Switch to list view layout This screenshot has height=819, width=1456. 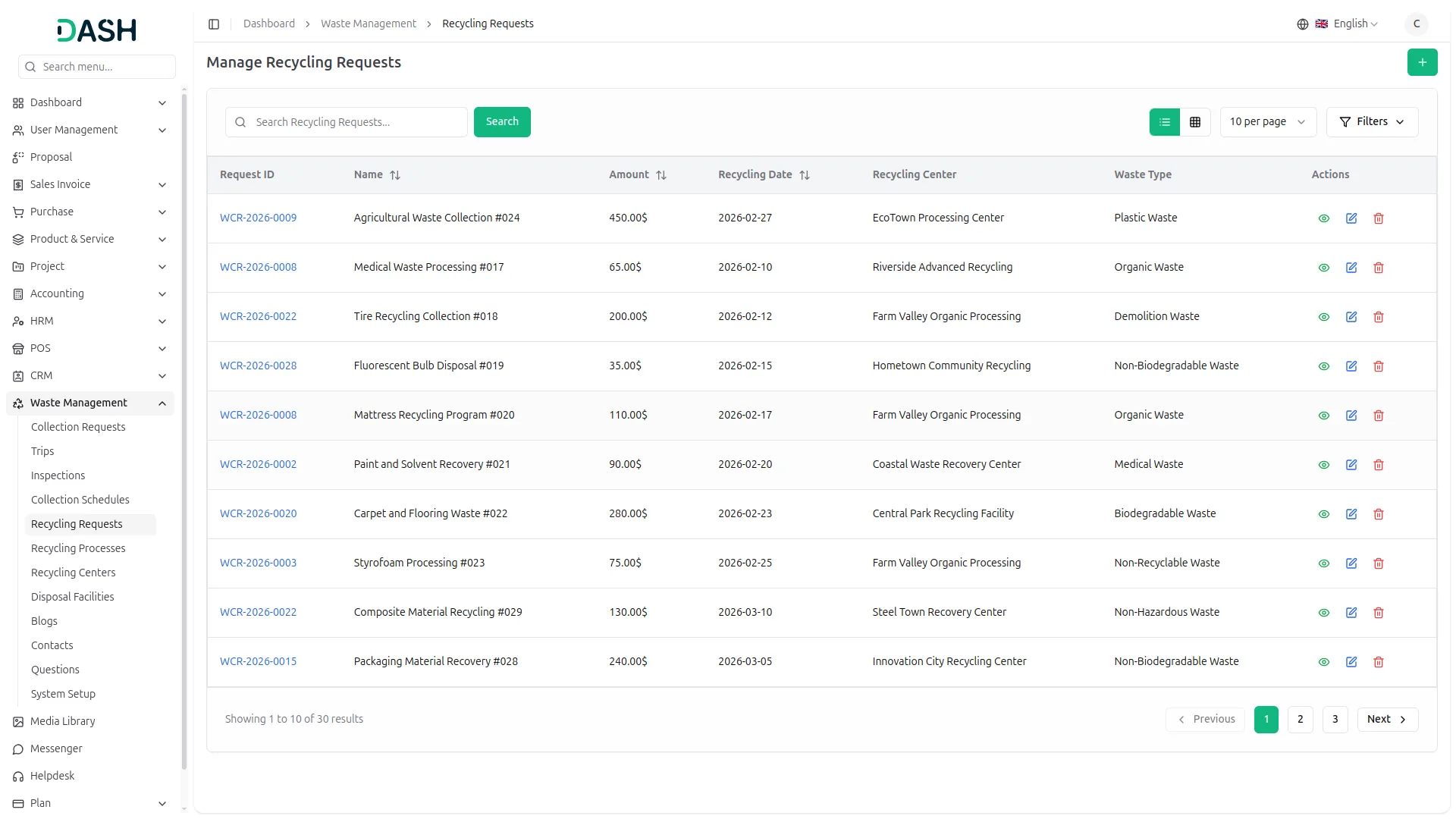pos(1164,122)
